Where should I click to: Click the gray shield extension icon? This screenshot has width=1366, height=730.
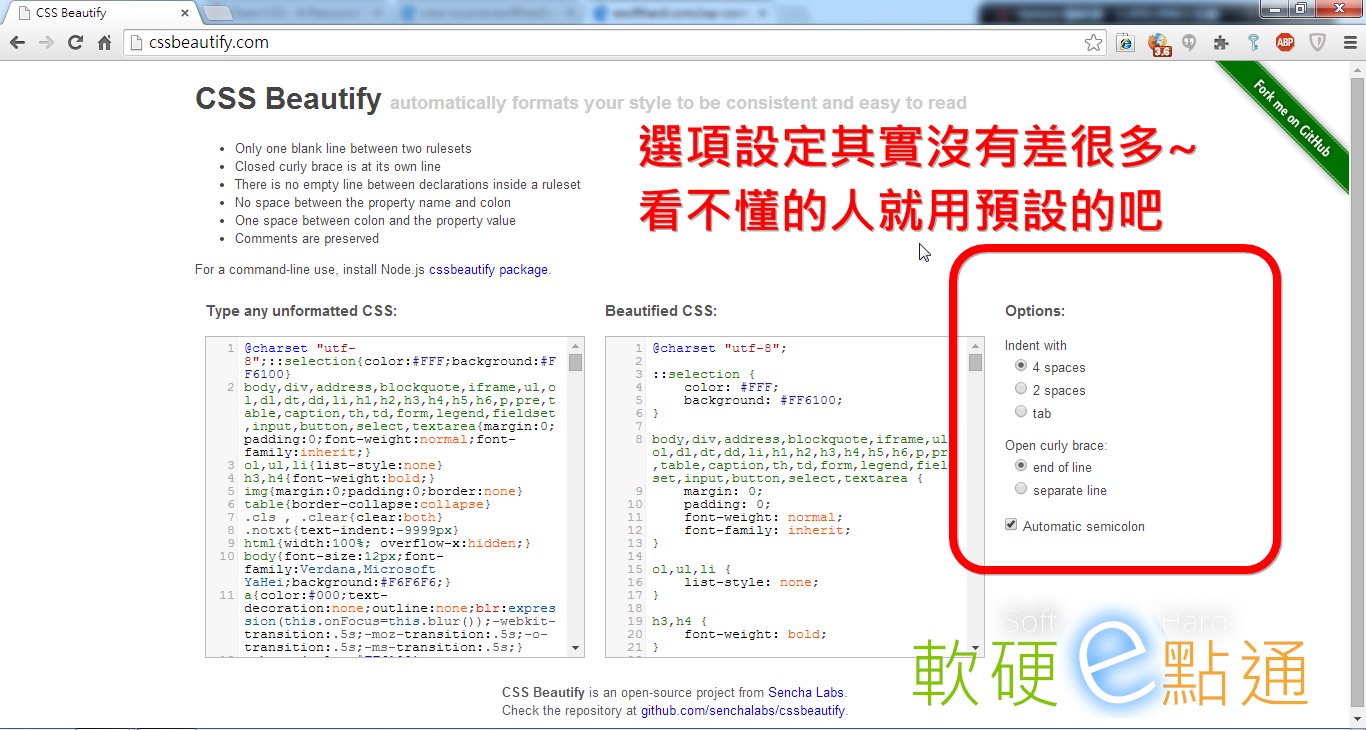click(x=1317, y=42)
